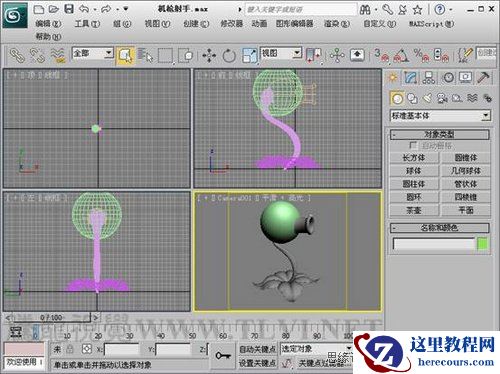Click the Open File folder icon
This screenshot has width=500, height=374.
tap(54, 9)
